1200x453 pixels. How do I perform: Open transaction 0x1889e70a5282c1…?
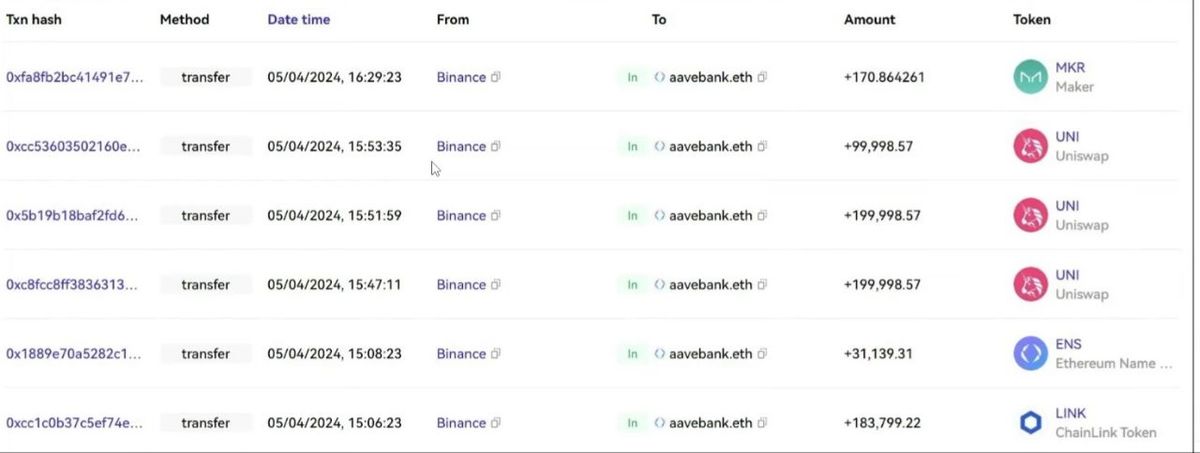(73, 354)
